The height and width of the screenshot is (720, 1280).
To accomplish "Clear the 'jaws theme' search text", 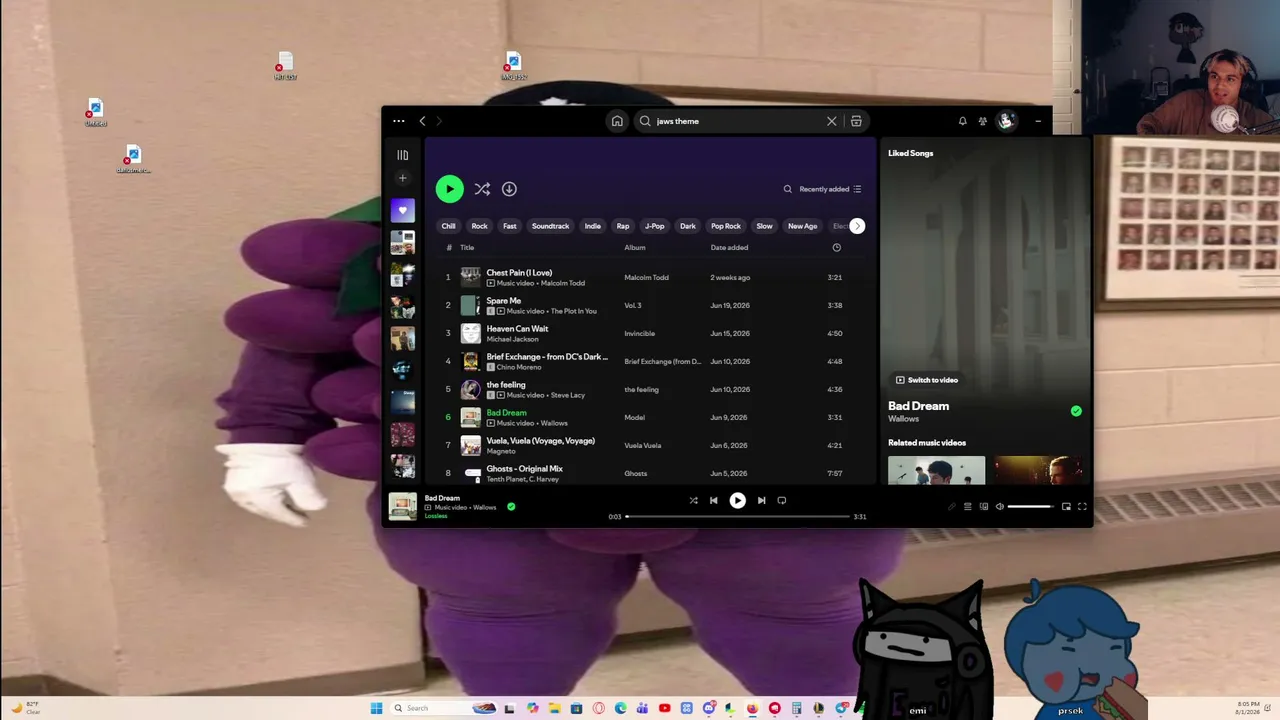I will coord(831,121).
